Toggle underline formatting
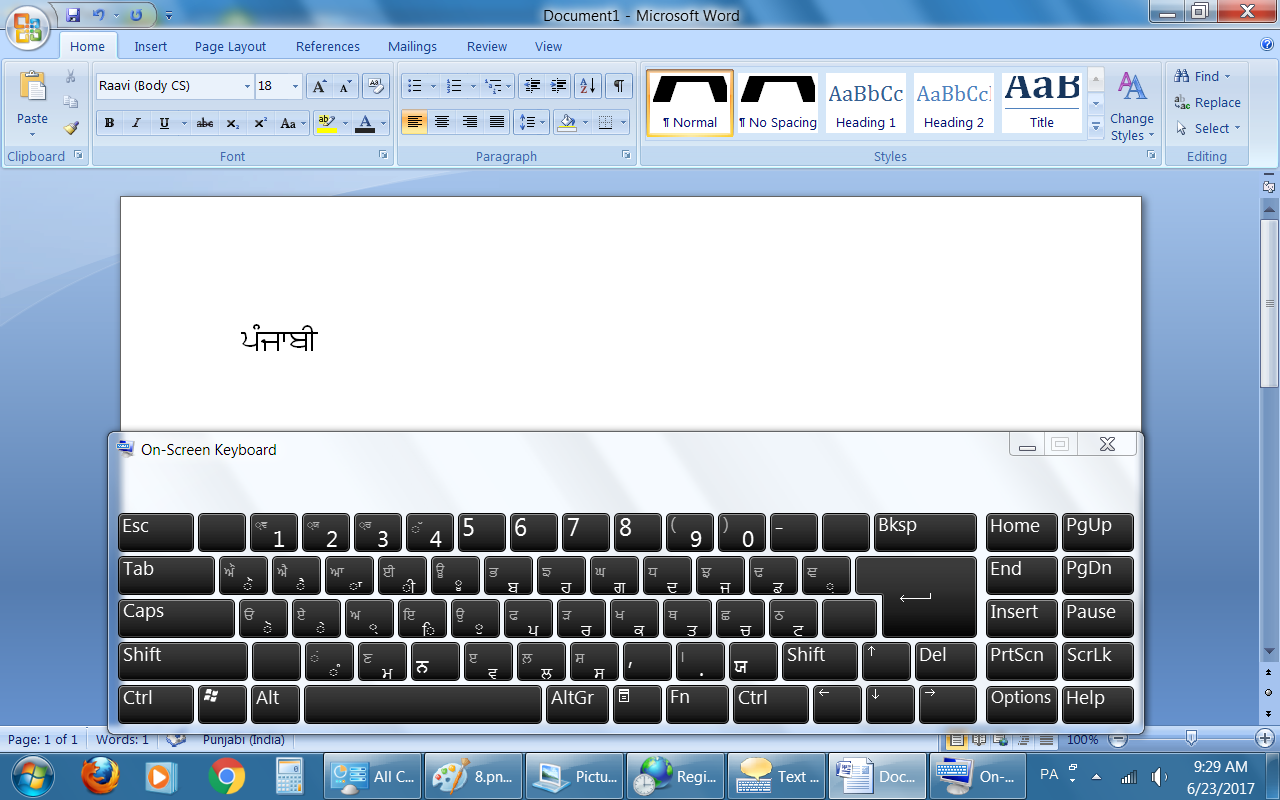Viewport: 1280px width, 800px height. [160, 123]
